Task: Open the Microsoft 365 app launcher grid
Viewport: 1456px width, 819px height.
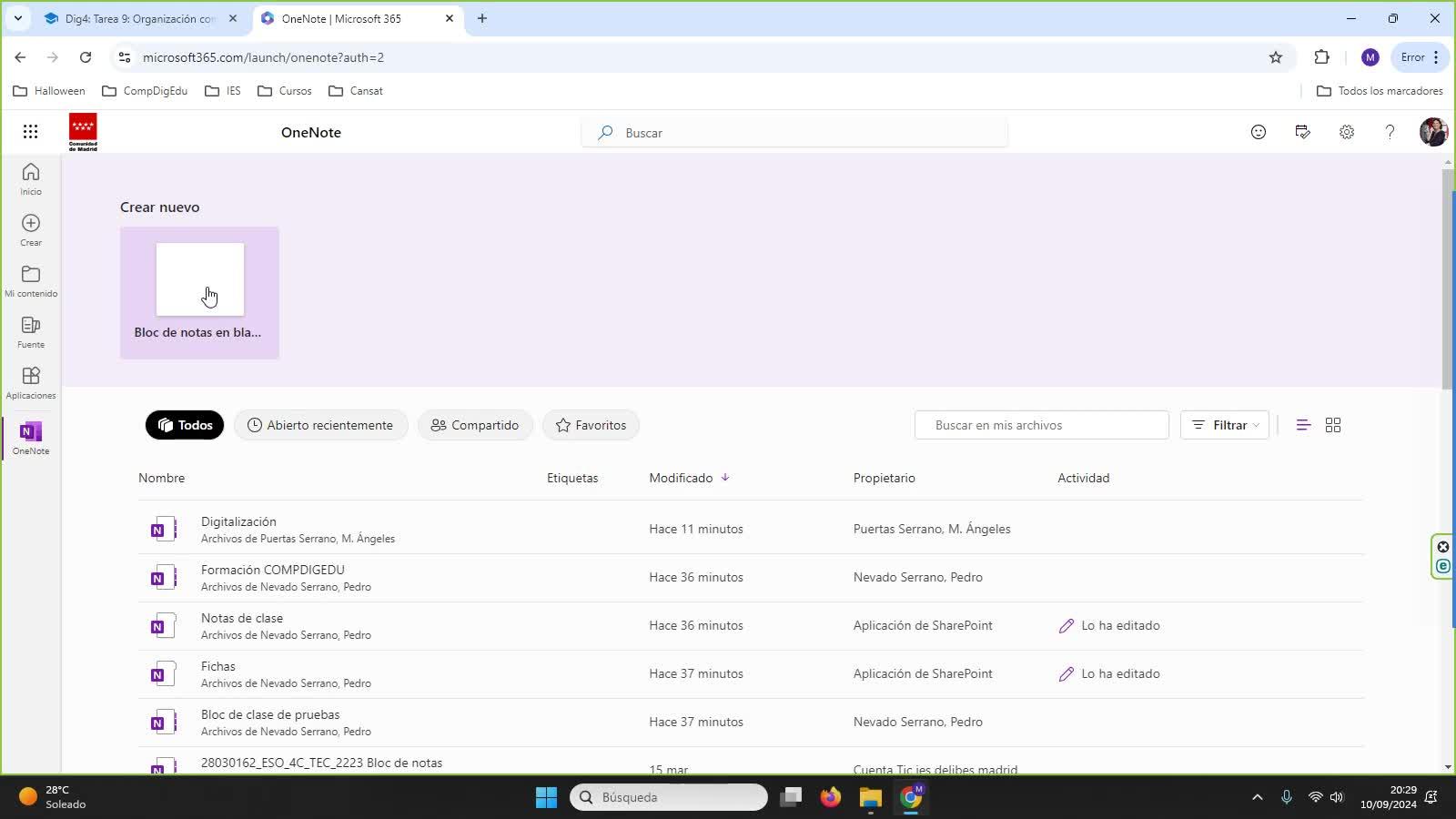Action: click(30, 132)
